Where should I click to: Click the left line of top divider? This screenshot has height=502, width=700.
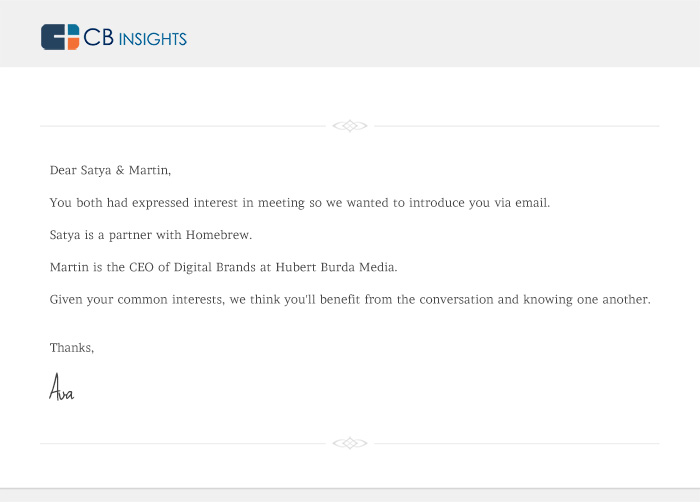coord(183,126)
